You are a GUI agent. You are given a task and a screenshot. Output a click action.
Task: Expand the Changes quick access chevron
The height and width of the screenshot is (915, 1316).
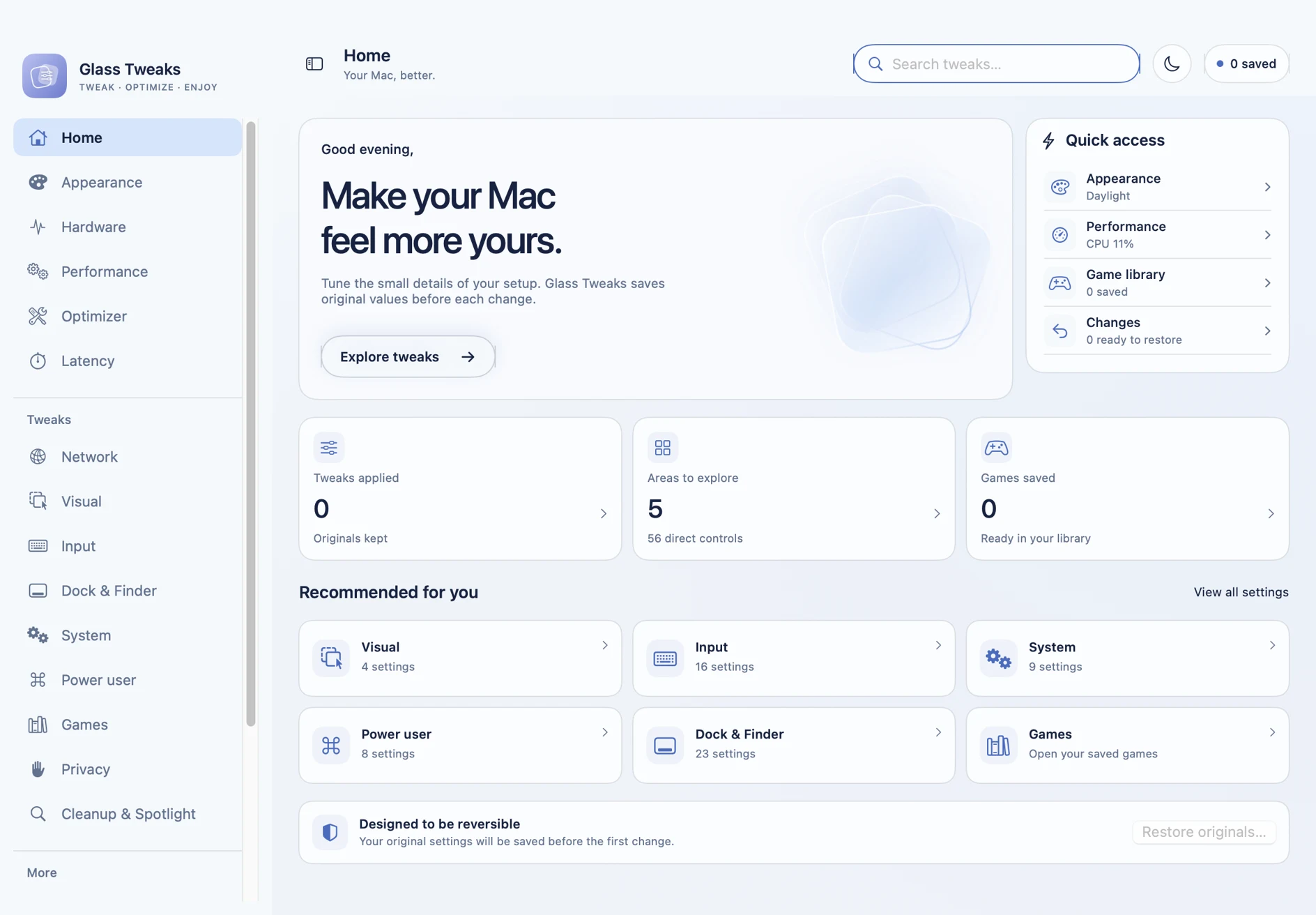pyautogui.click(x=1267, y=331)
